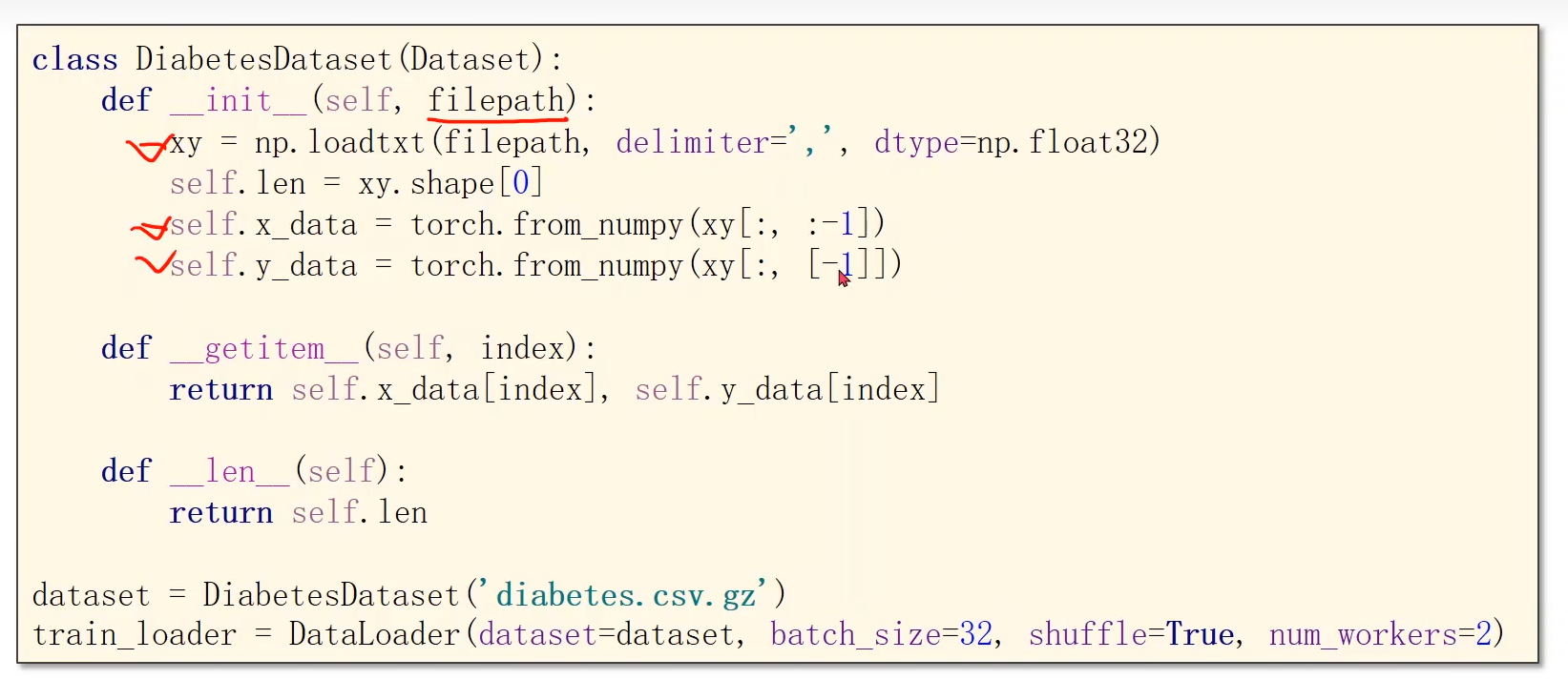The height and width of the screenshot is (680, 1568).
Task: Click the line self.len = xy.shape[0]
Action: point(356,184)
